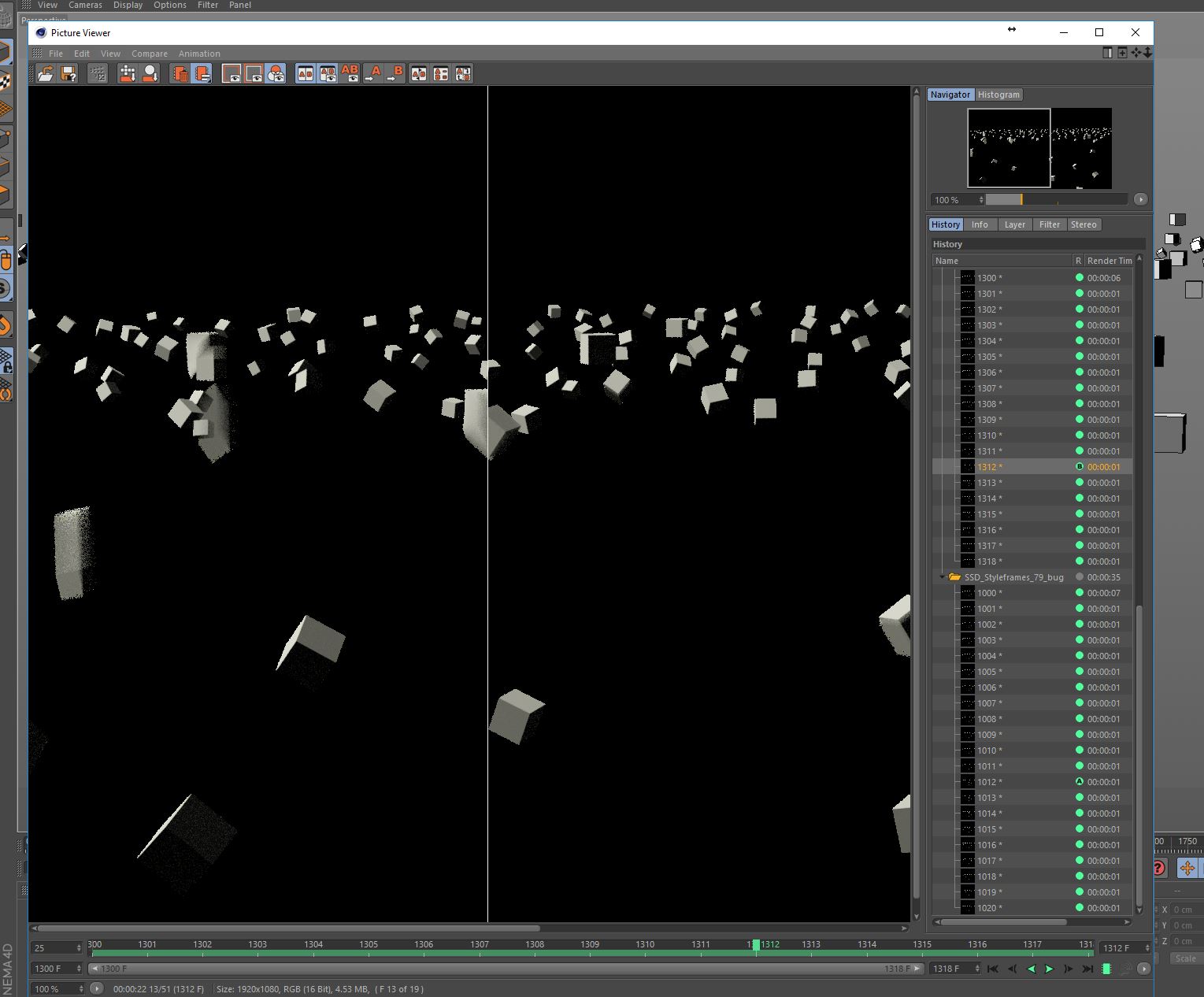The width and height of the screenshot is (1204, 997).
Task: Switch to the Info tab
Action: pos(980,224)
